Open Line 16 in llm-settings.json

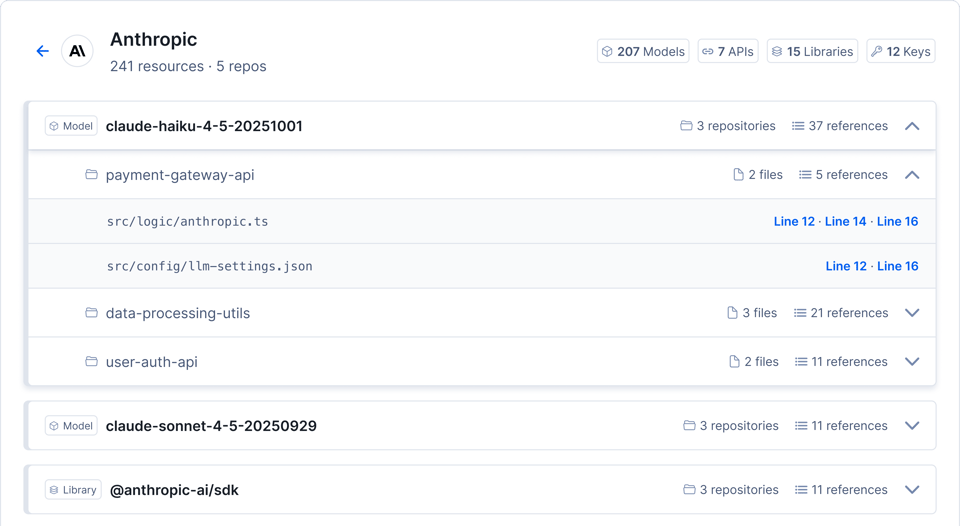click(897, 266)
